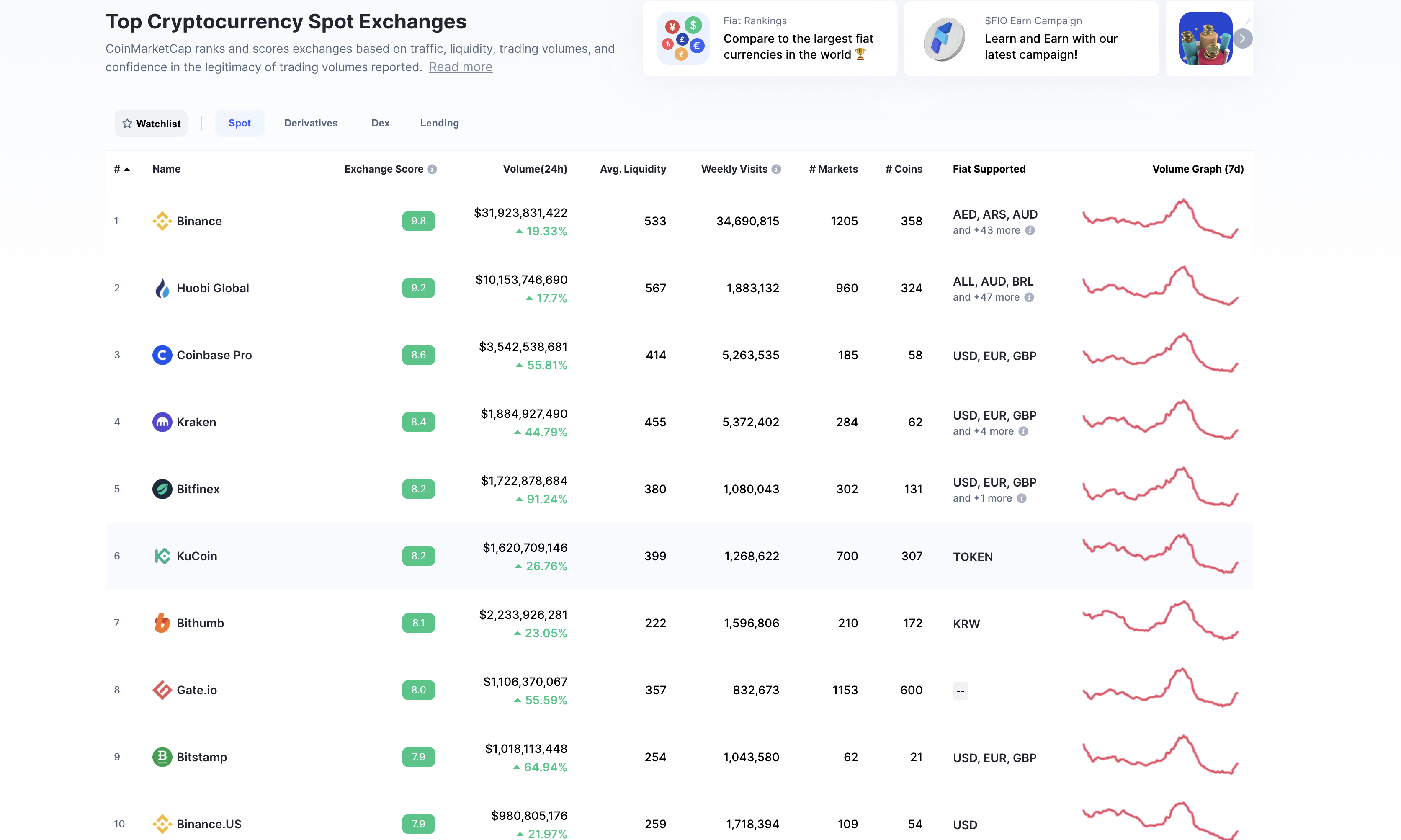Click info icon next to +1 more

[x=1021, y=498]
